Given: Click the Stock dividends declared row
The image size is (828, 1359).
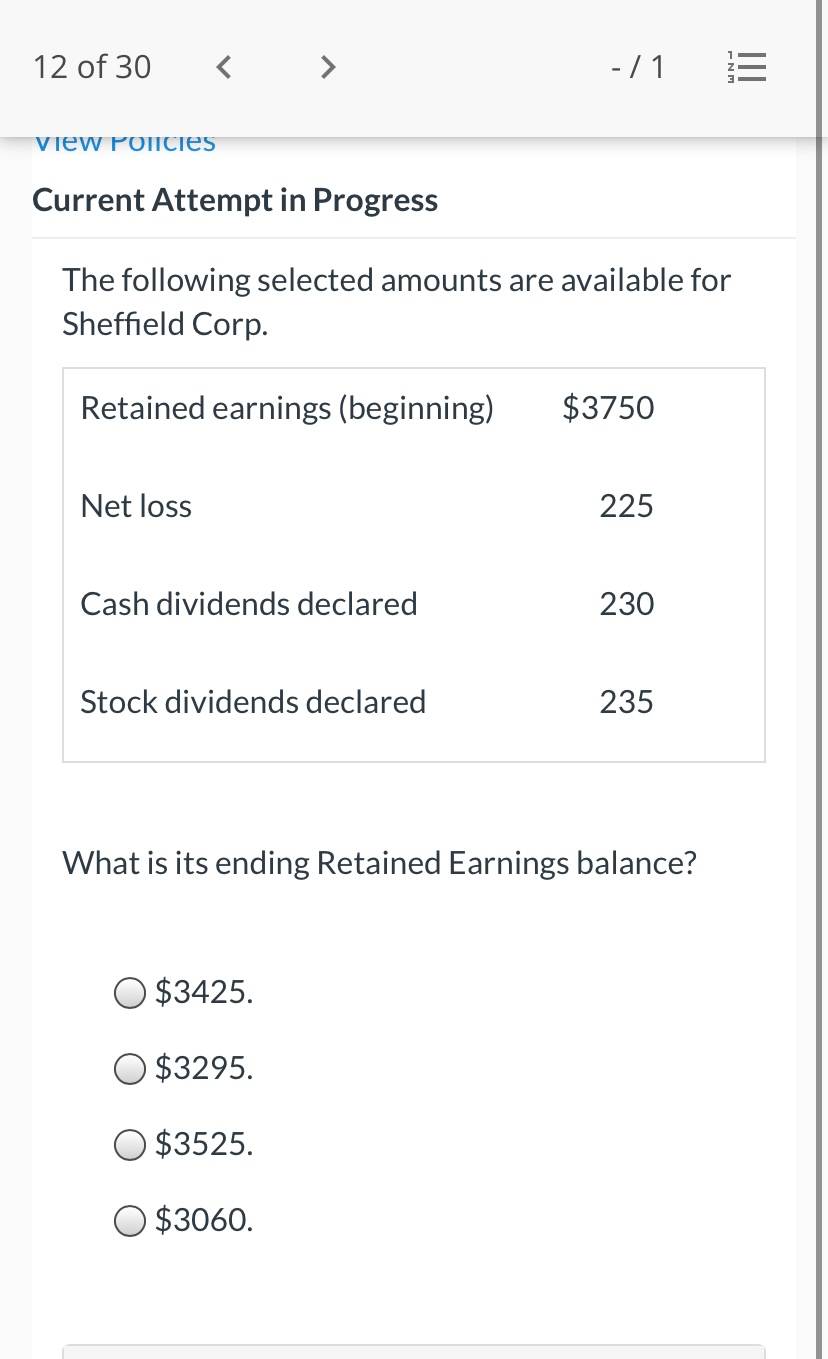Looking at the screenshot, I should coord(414,702).
